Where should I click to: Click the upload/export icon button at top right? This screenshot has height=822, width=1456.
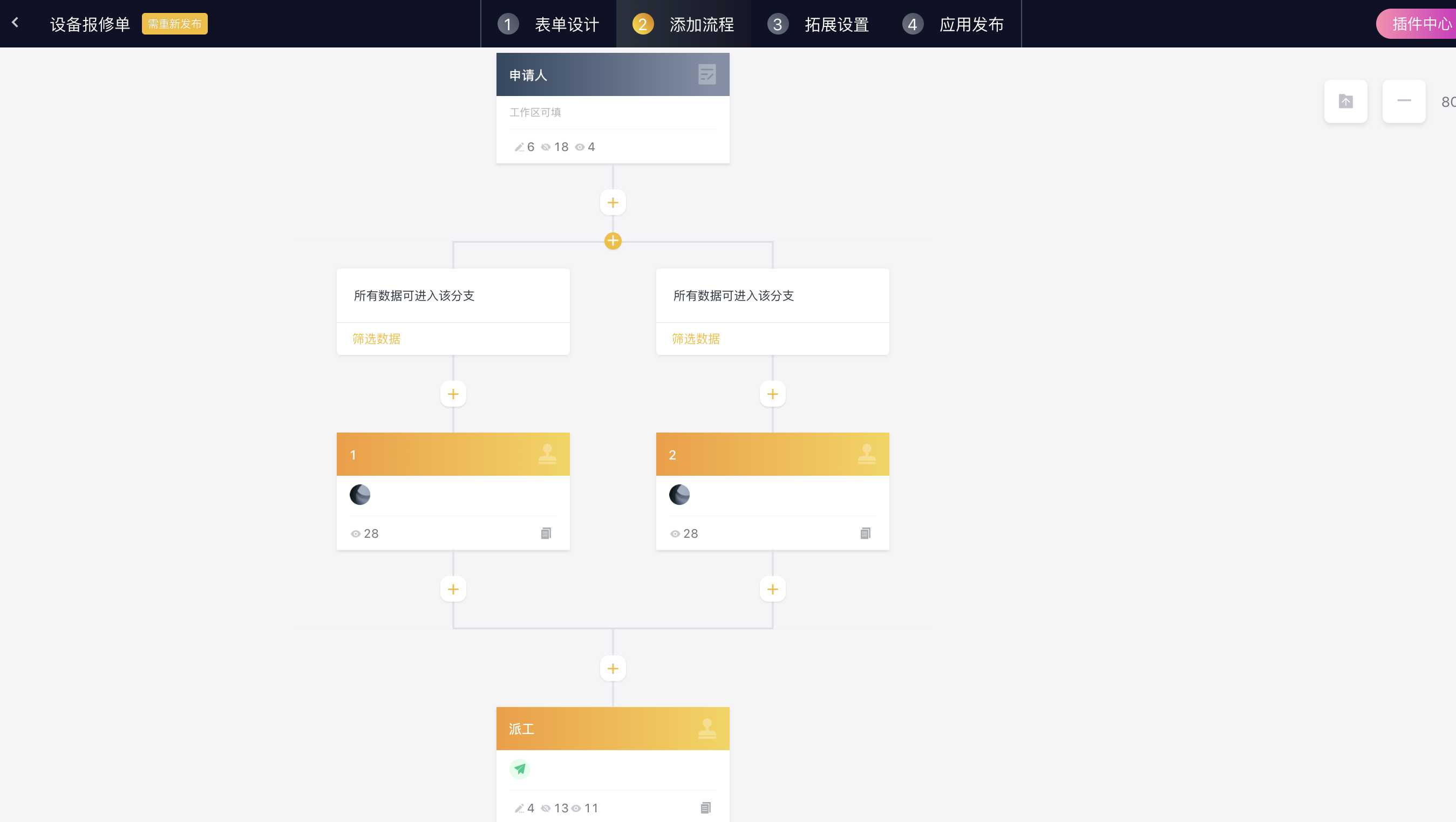point(1346,101)
